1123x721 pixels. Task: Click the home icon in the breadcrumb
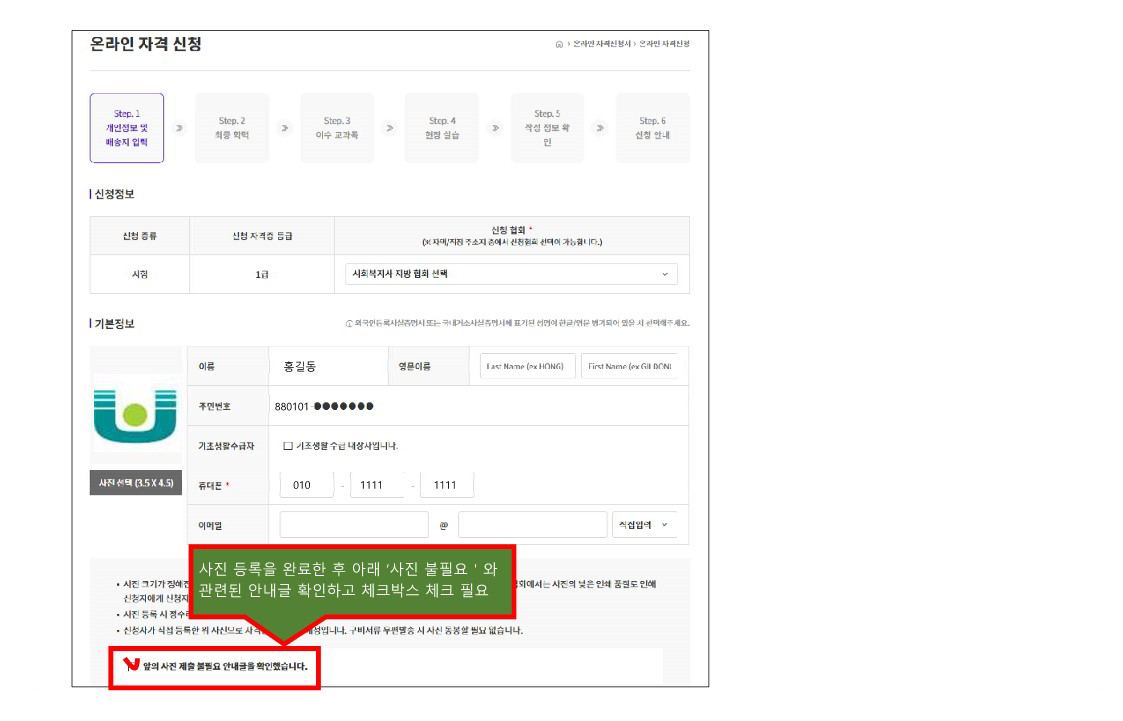point(559,44)
